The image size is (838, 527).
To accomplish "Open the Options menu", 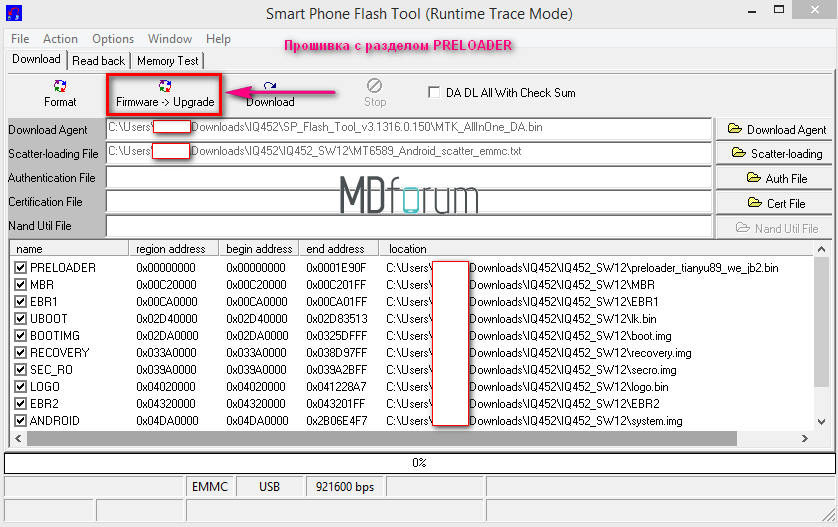I will [113, 39].
